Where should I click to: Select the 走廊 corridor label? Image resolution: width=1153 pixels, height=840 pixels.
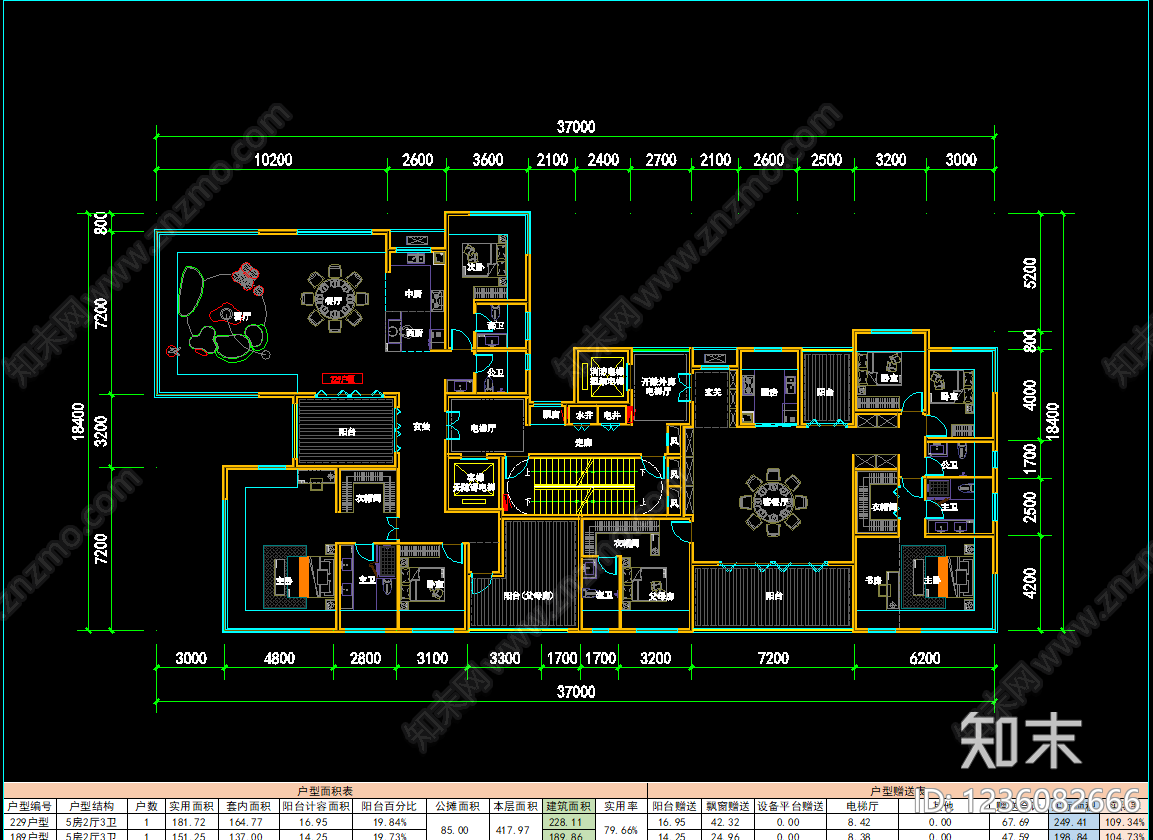583,443
